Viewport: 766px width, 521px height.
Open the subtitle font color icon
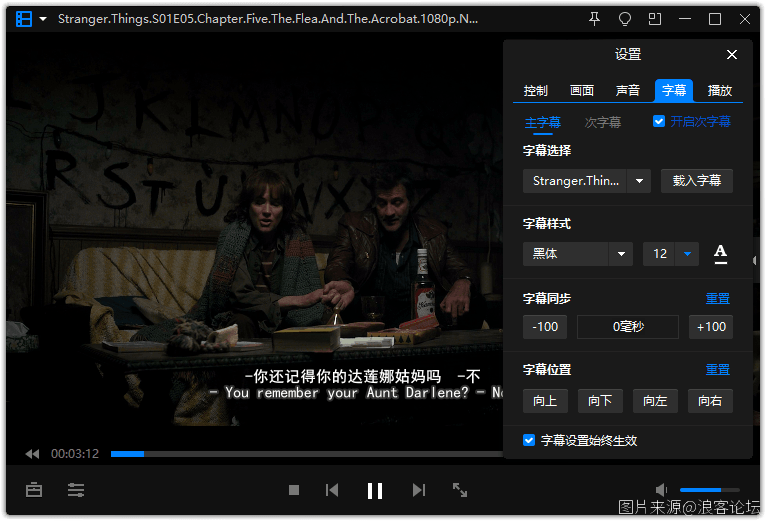pos(720,254)
